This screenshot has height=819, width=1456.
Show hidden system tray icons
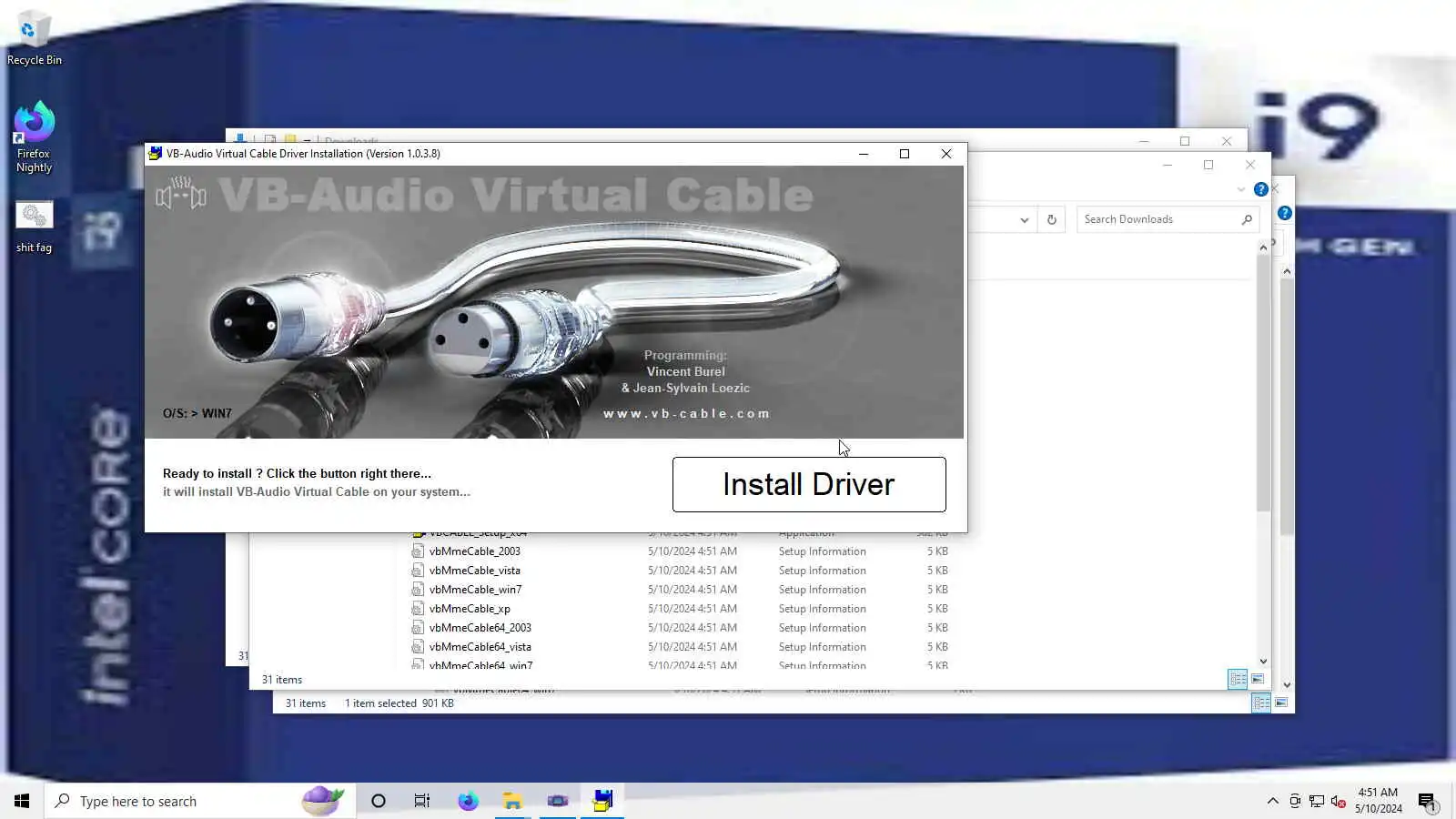coord(1272,801)
